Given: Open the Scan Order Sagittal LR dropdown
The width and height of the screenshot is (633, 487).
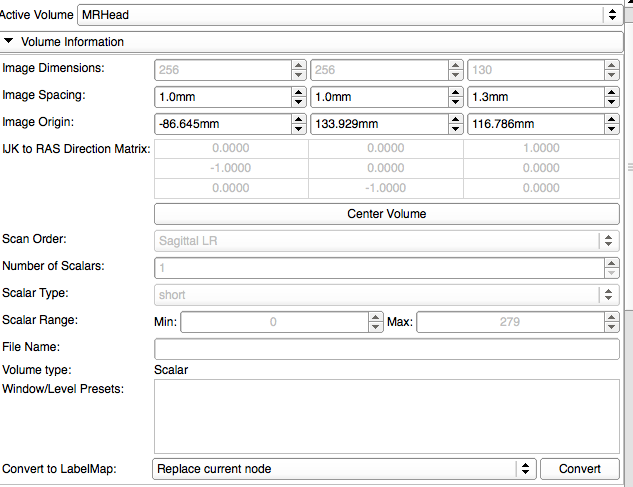Looking at the screenshot, I should pyautogui.click(x=386, y=241).
